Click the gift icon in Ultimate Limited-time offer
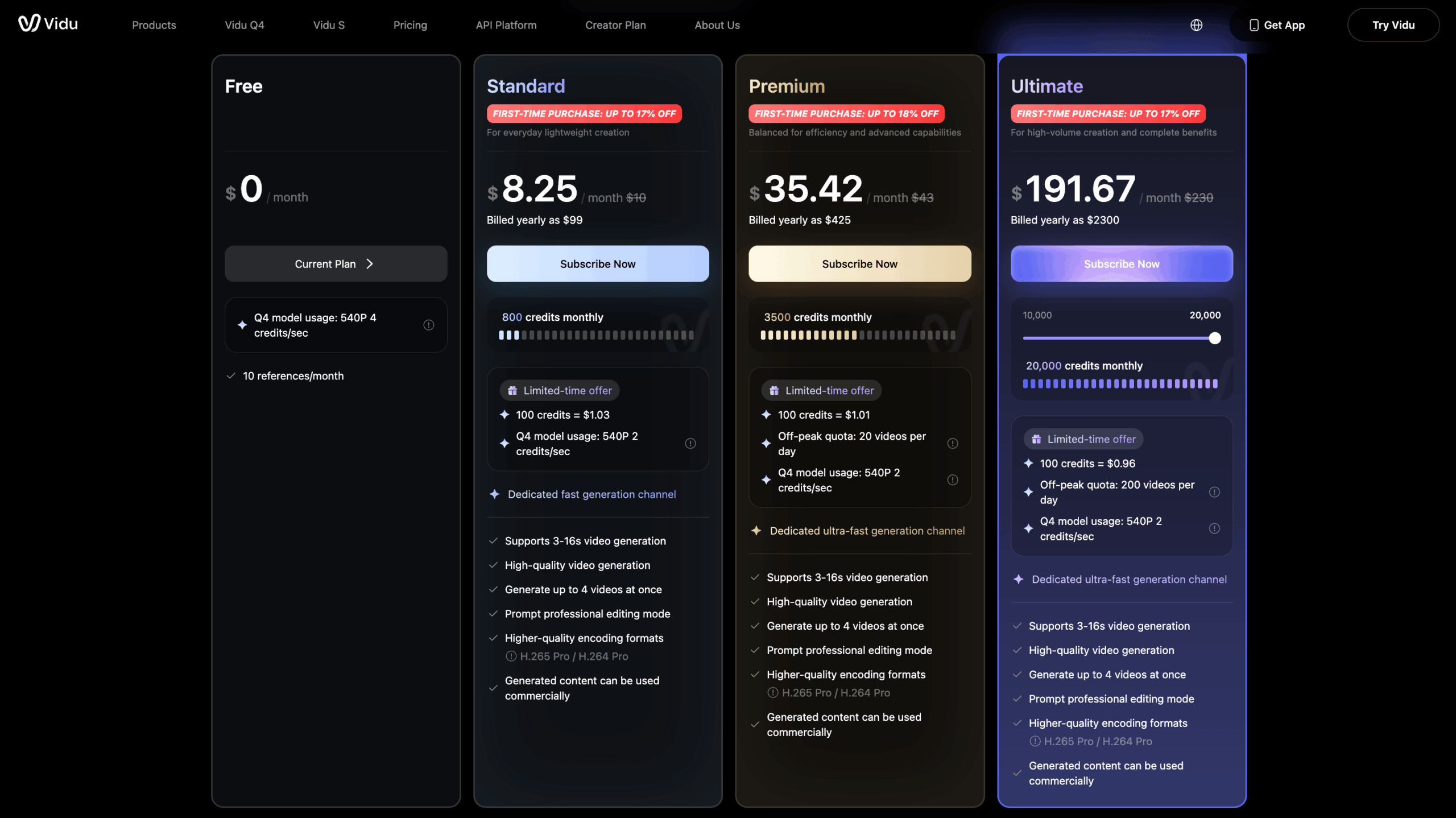This screenshot has width=1456, height=818. click(x=1036, y=439)
